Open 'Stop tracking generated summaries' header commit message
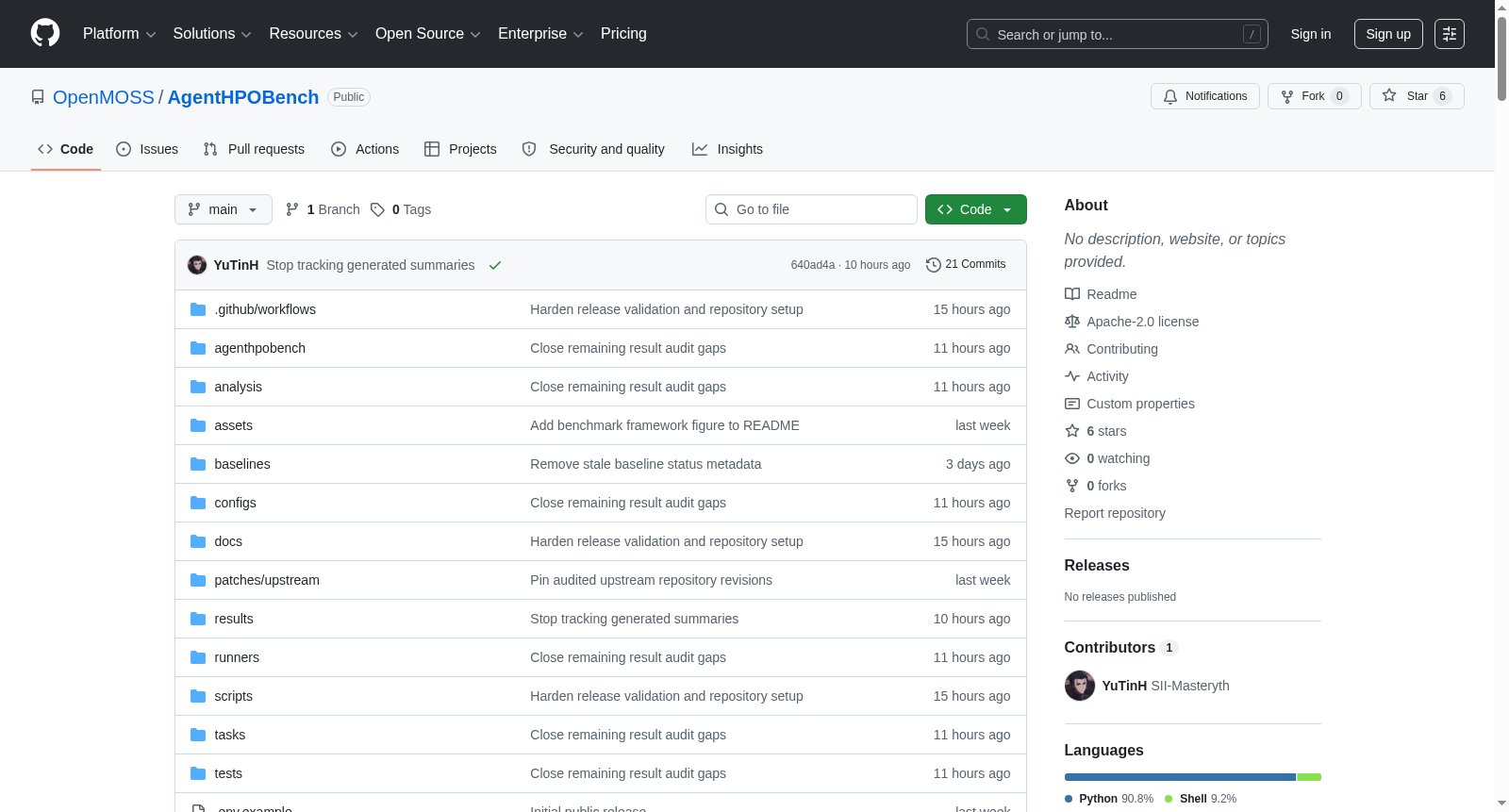This screenshot has height=812, width=1509. pos(371,265)
